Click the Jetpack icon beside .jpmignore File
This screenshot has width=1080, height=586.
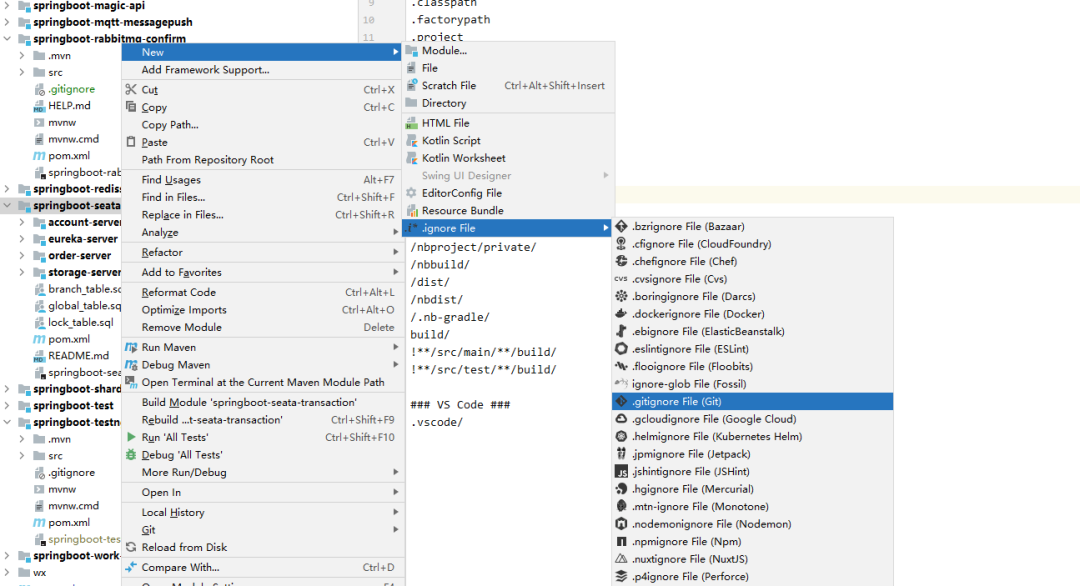click(621, 454)
